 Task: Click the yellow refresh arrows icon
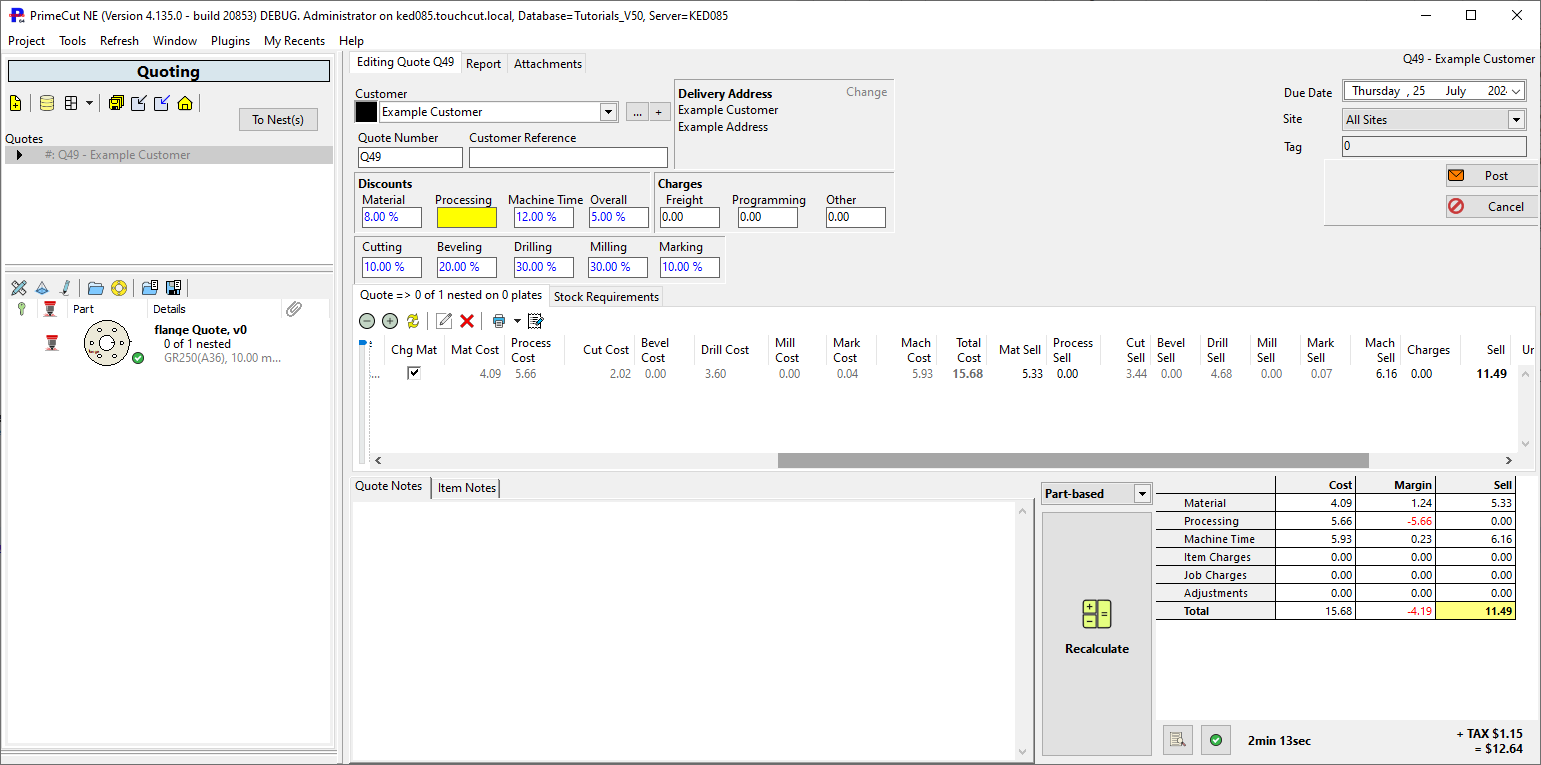(x=413, y=321)
